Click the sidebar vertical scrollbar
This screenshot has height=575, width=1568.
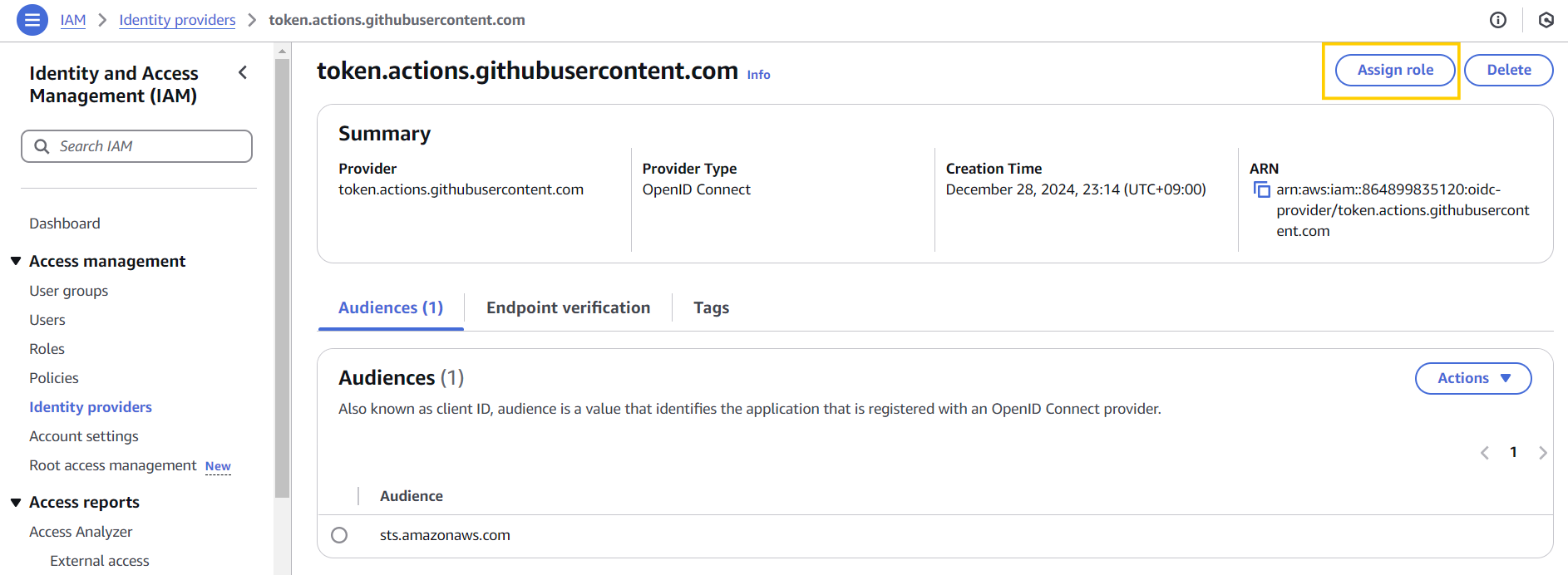(282, 274)
